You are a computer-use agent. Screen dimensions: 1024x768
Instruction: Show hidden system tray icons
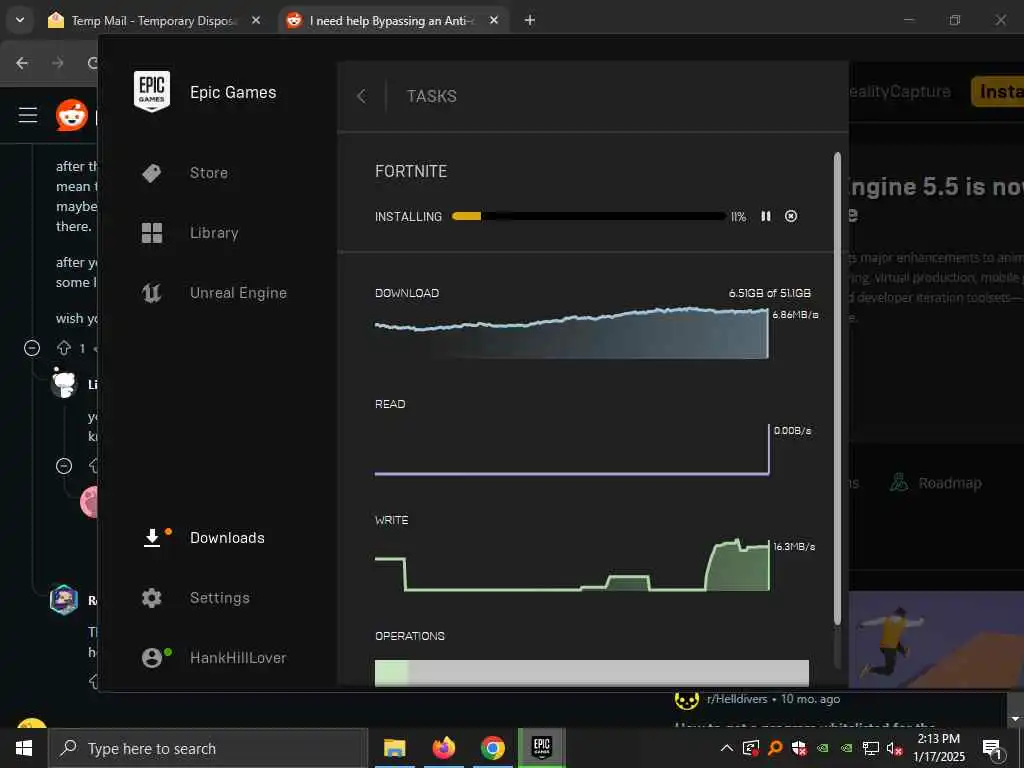tap(726, 748)
